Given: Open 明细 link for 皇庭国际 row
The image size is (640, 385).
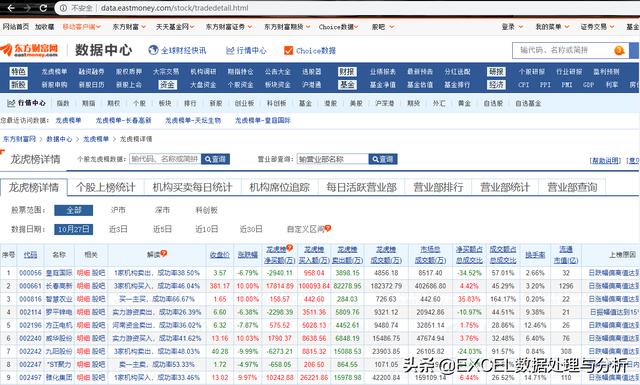Looking at the screenshot, I should (83, 273).
